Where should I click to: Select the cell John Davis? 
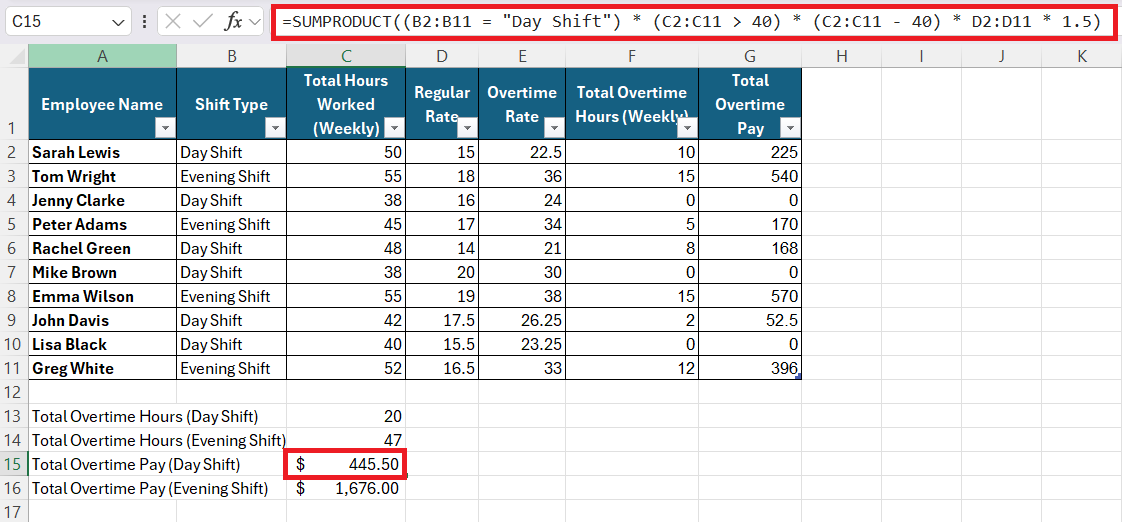point(102,320)
